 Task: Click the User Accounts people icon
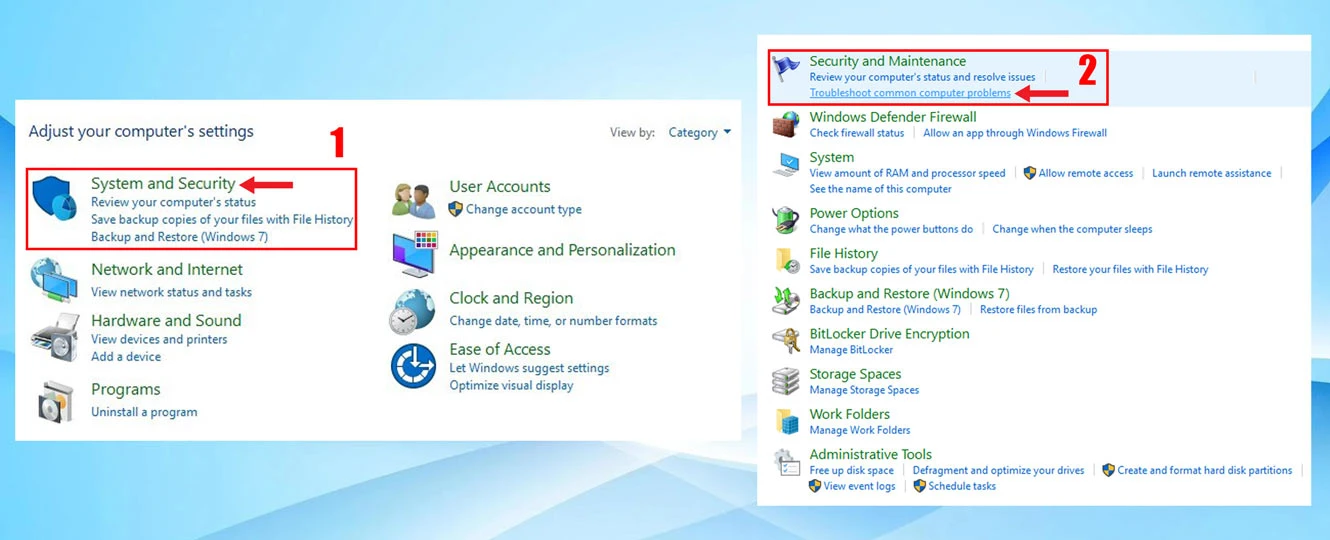(x=414, y=200)
